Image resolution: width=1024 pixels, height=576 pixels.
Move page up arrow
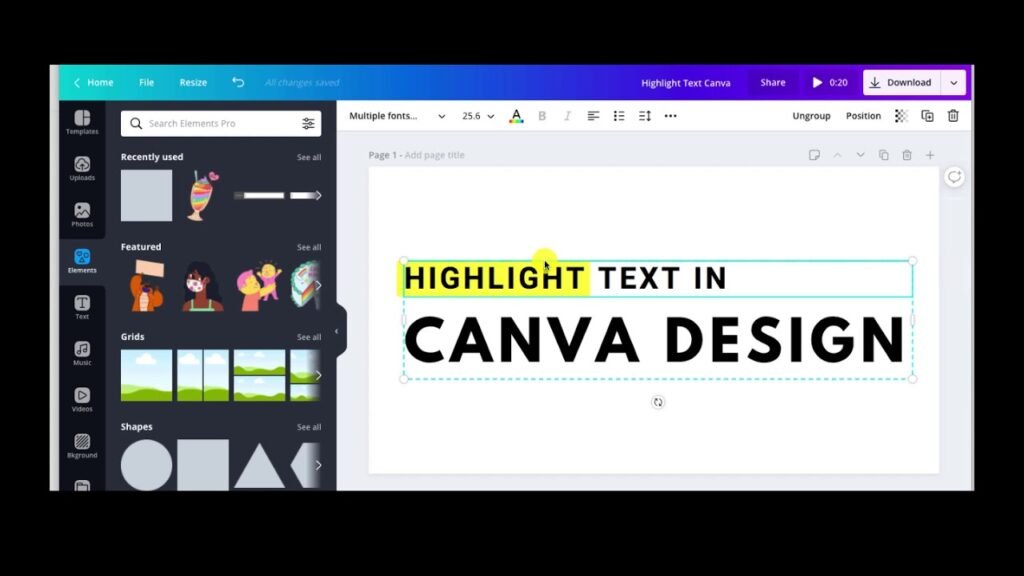837,155
